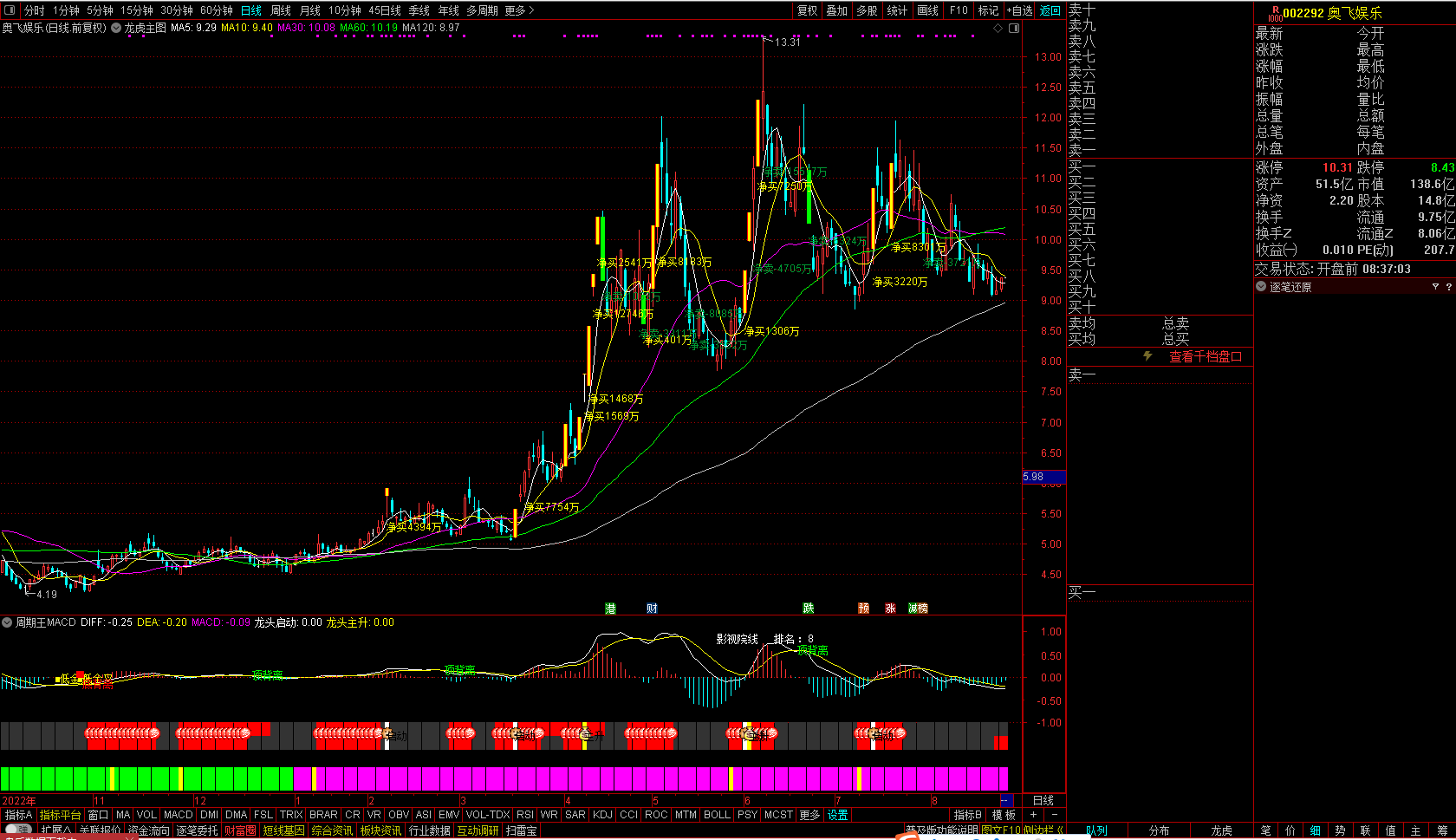1456x840 pixels.
Task: Switch to the 分时 timeframe
Action: pos(35,10)
